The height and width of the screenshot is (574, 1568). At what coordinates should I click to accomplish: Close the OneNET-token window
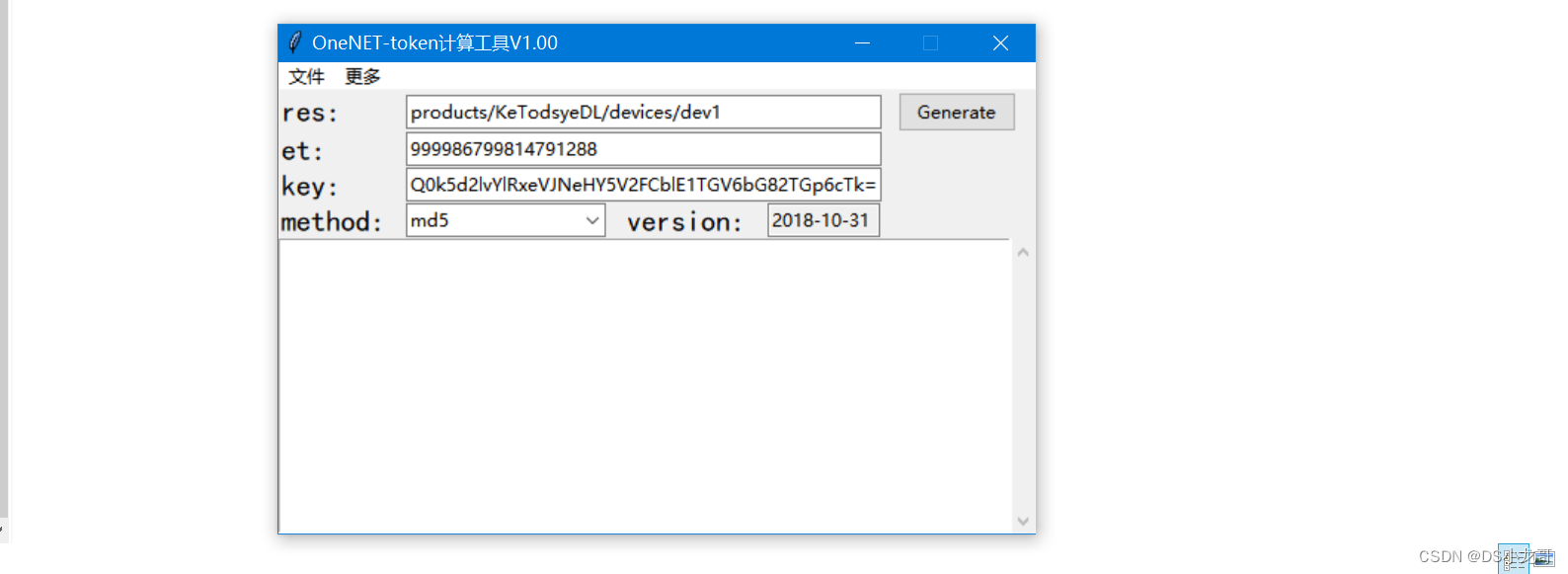click(1000, 42)
